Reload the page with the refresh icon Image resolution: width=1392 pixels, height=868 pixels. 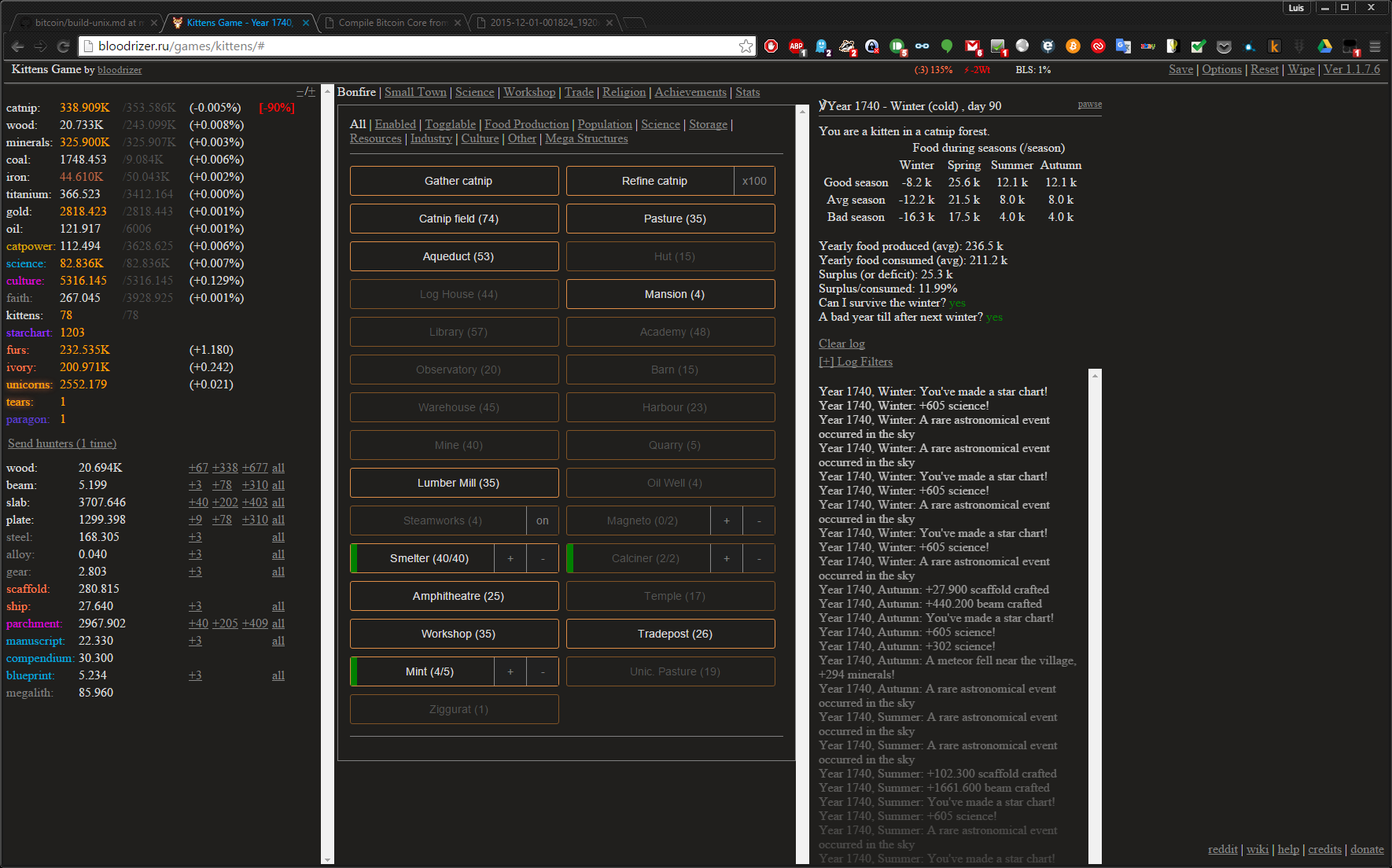click(x=64, y=46)
